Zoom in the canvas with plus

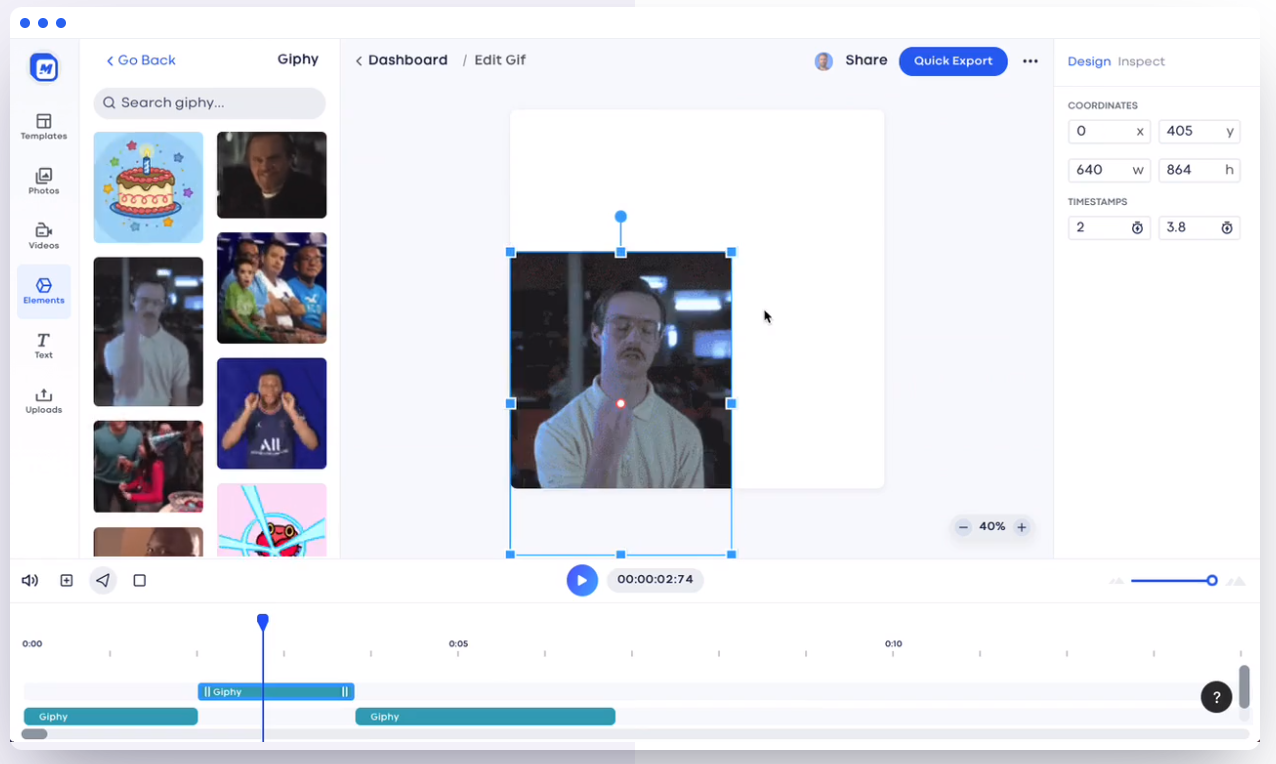pyautogui.click(x=1022, y=527)
